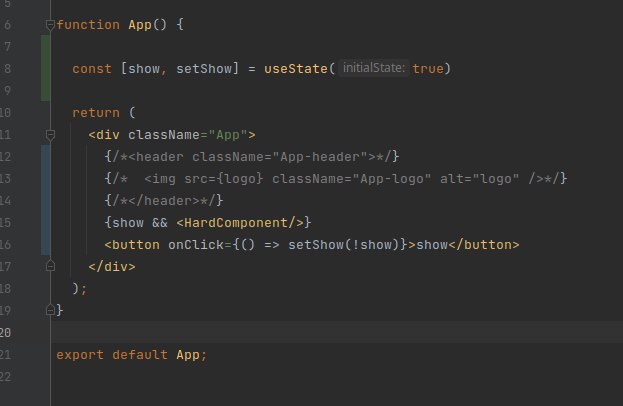Viewport: 623px width, 406px height.
Task: Click the onClick attribute on button
Action: (x=196, y=245)
